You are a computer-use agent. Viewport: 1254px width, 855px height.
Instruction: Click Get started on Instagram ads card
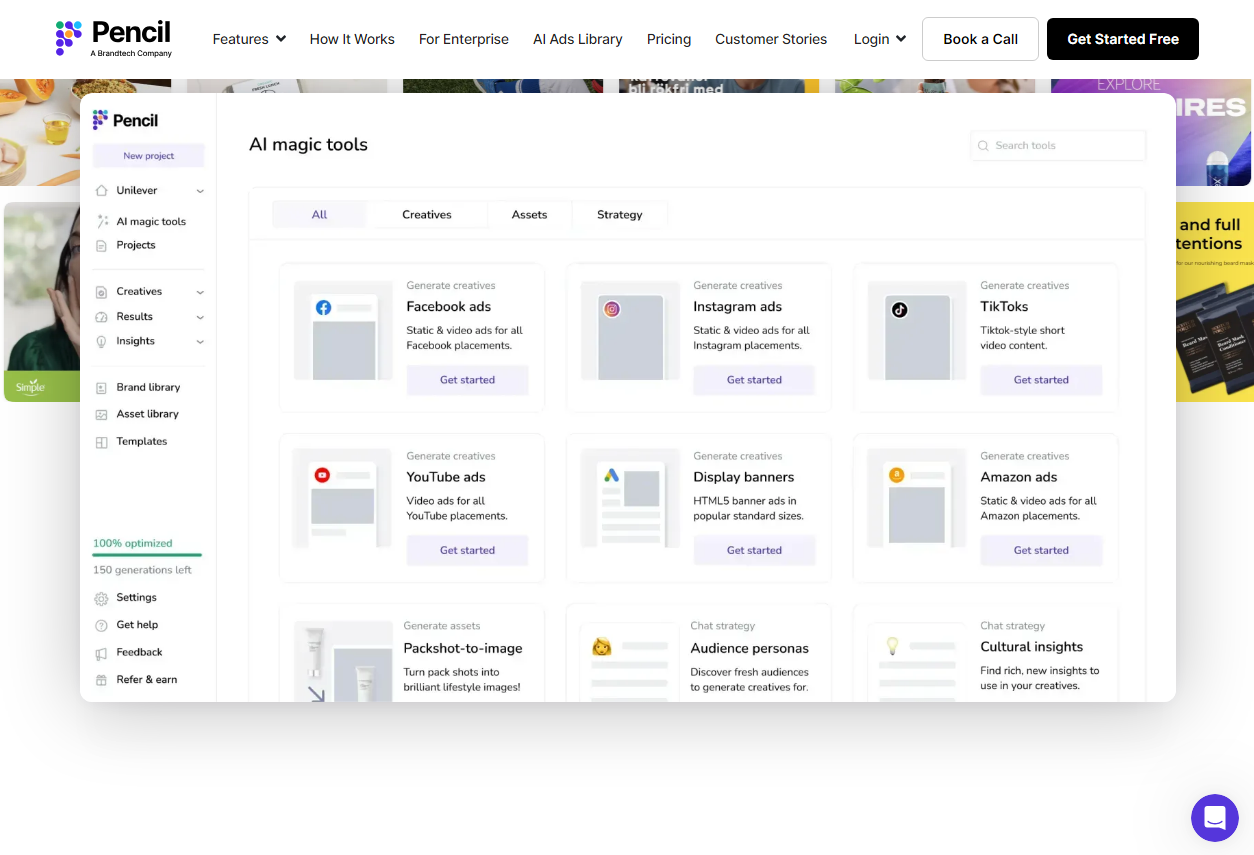click(754, 380)
